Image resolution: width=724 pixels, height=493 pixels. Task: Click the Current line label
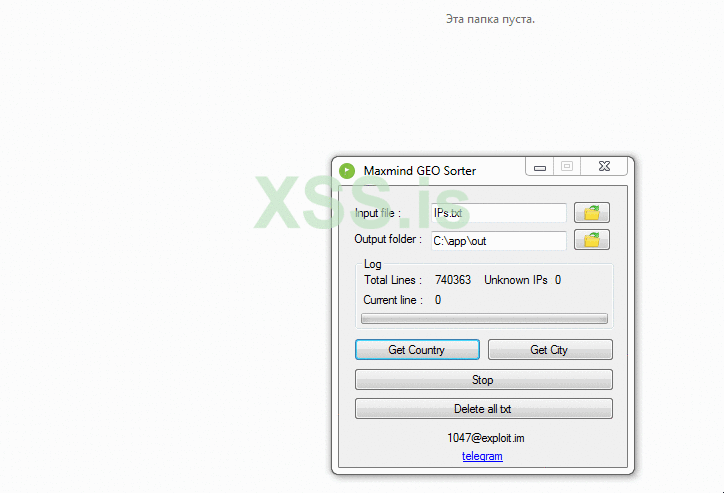(392, 300)
